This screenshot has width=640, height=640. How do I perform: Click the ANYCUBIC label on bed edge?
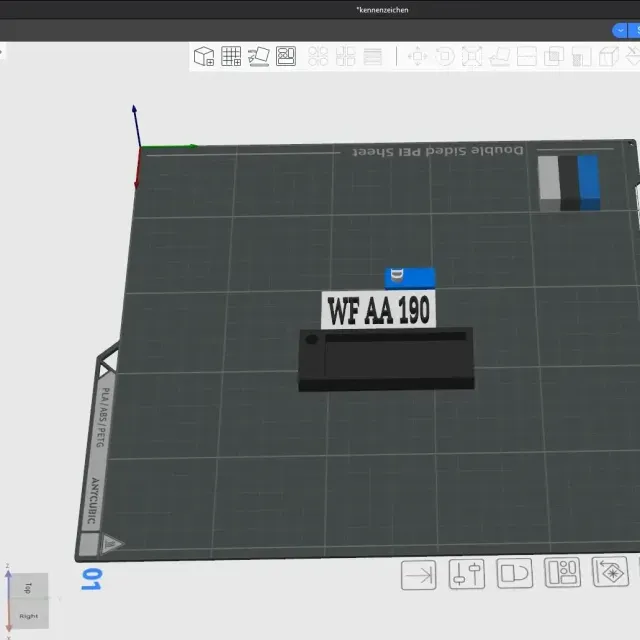(x=93, y=501)
